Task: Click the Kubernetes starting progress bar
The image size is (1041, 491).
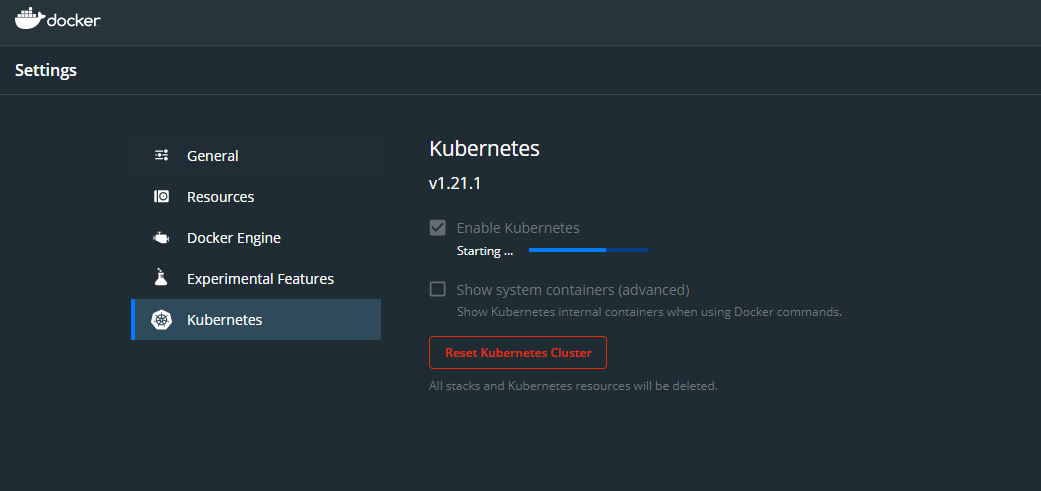Action: [589, 250]
